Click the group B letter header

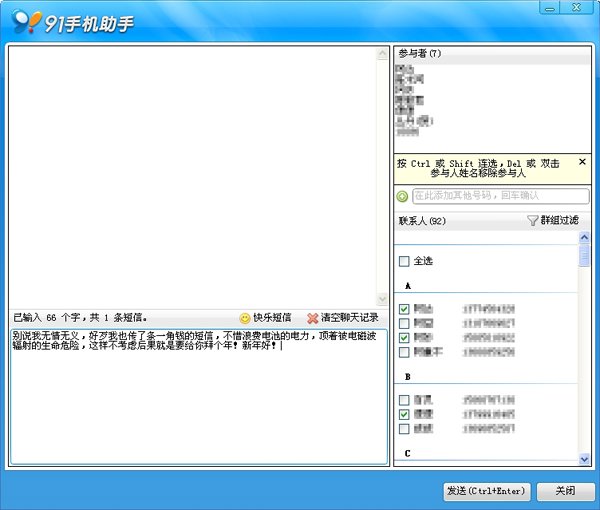tap(408, 377)
